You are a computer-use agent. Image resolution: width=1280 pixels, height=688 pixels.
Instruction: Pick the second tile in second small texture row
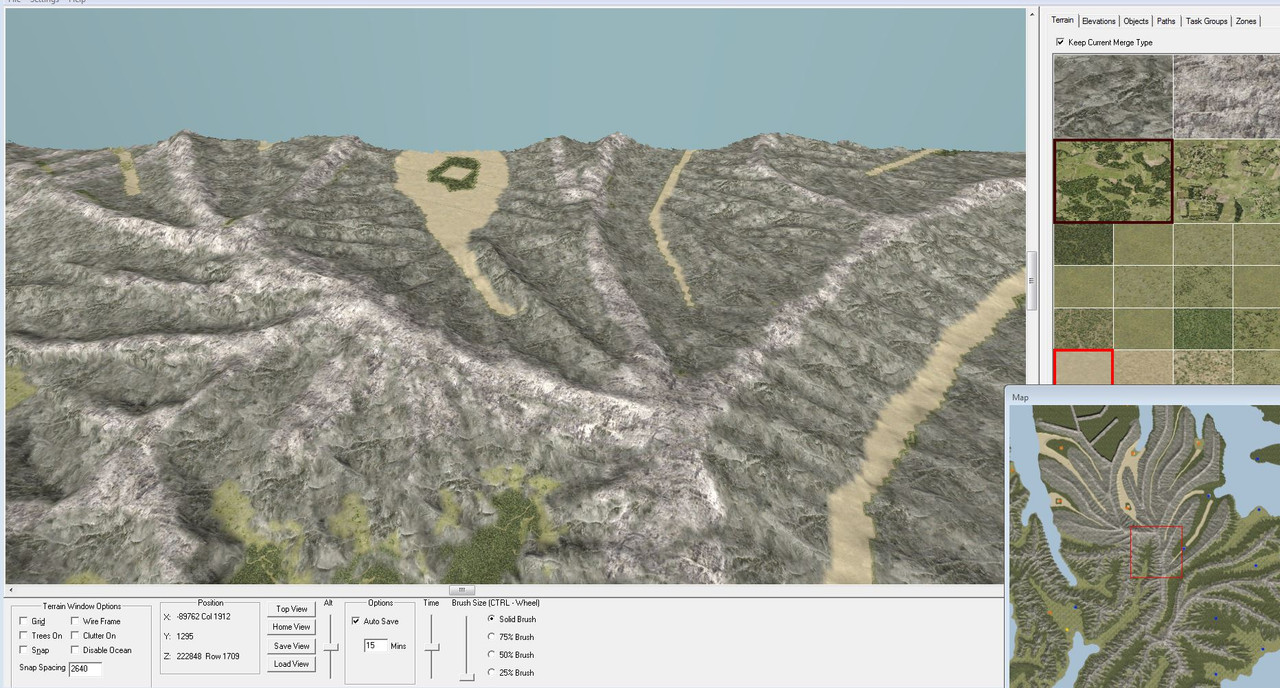click(1143, 286)
